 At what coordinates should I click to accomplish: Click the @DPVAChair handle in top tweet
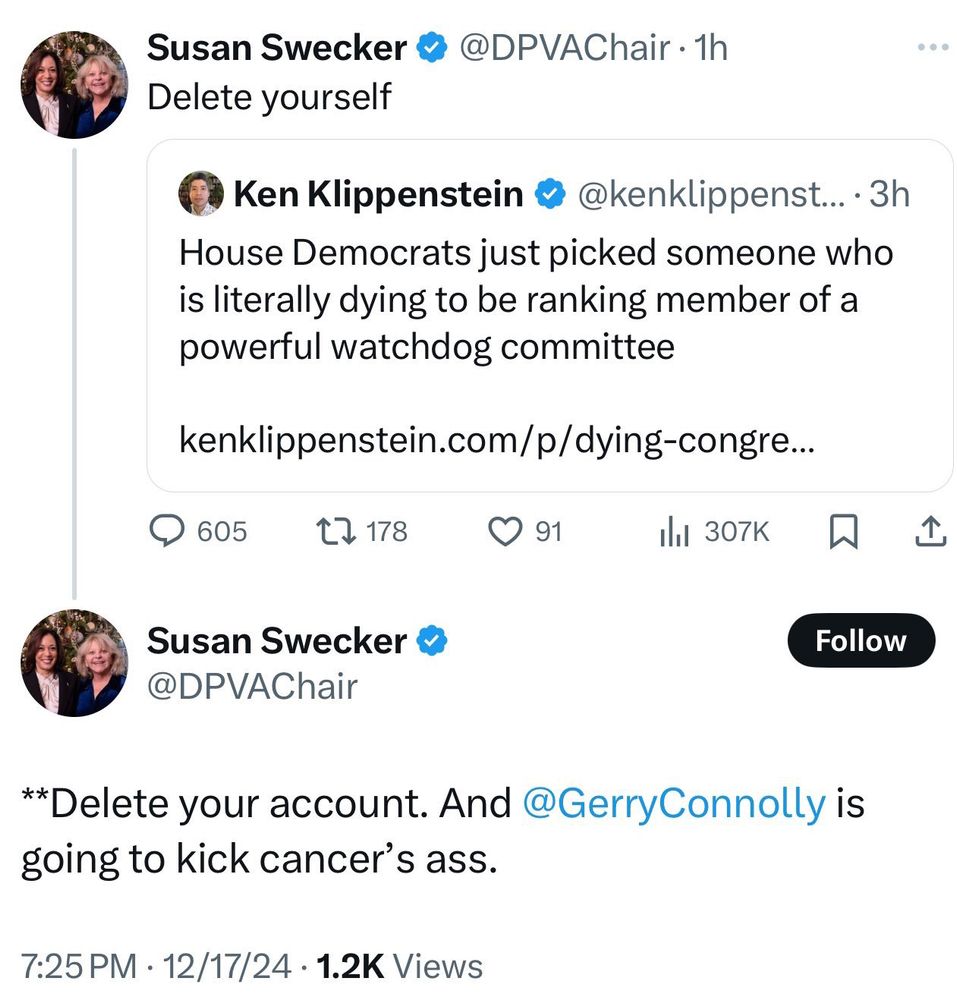[x=563, y=48]
